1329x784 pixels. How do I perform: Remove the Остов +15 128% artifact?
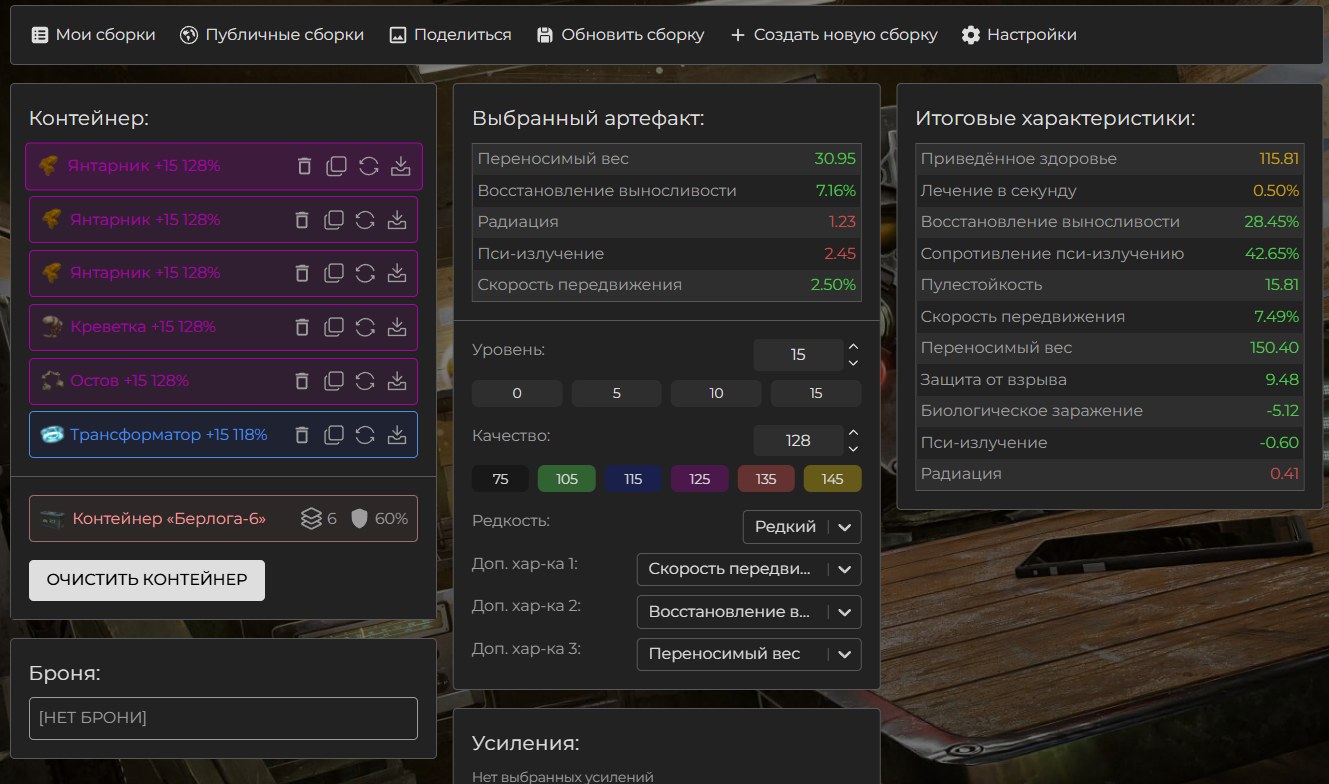click(302, 380)
